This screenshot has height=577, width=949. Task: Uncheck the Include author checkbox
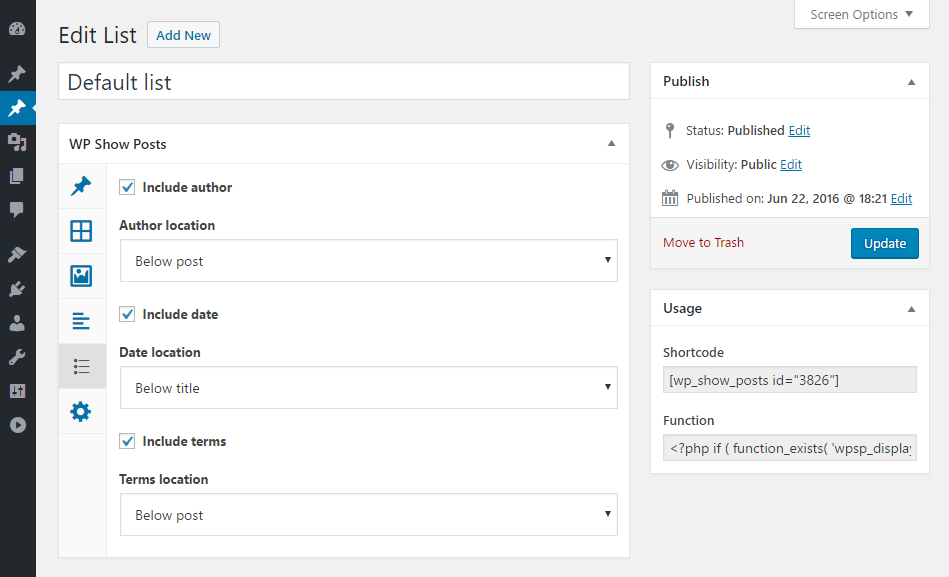point(127,187)
